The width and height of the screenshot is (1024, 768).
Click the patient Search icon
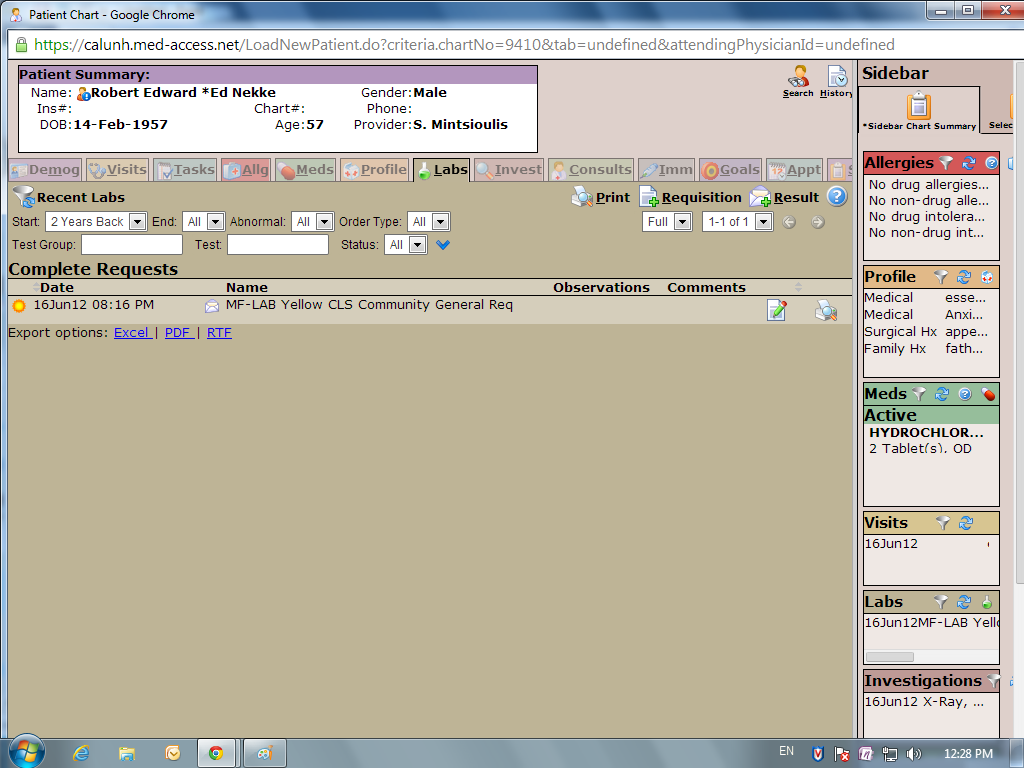[798, 80]
